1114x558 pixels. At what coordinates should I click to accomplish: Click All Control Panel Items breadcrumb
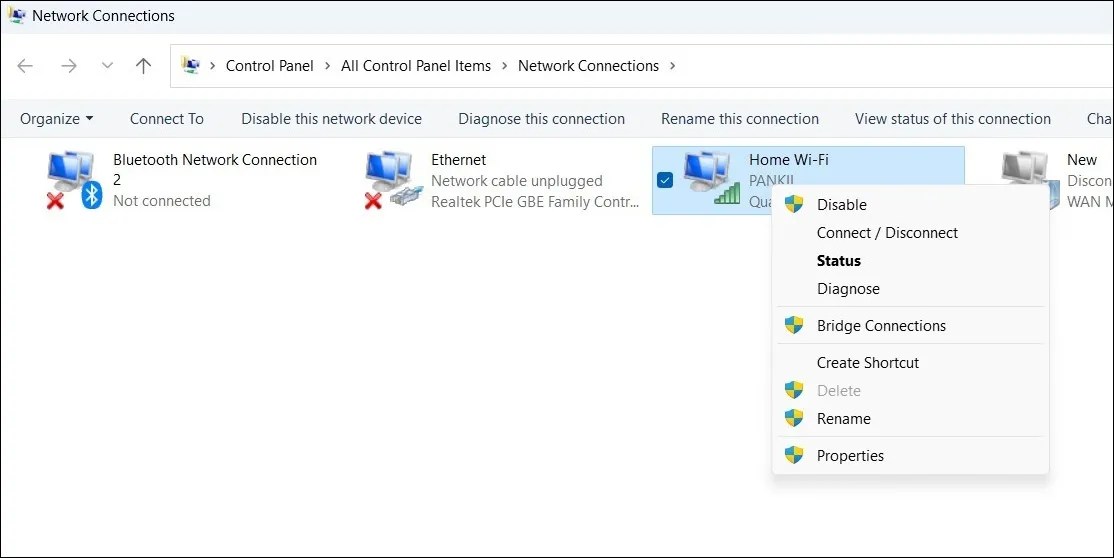[x=416, y=66]
